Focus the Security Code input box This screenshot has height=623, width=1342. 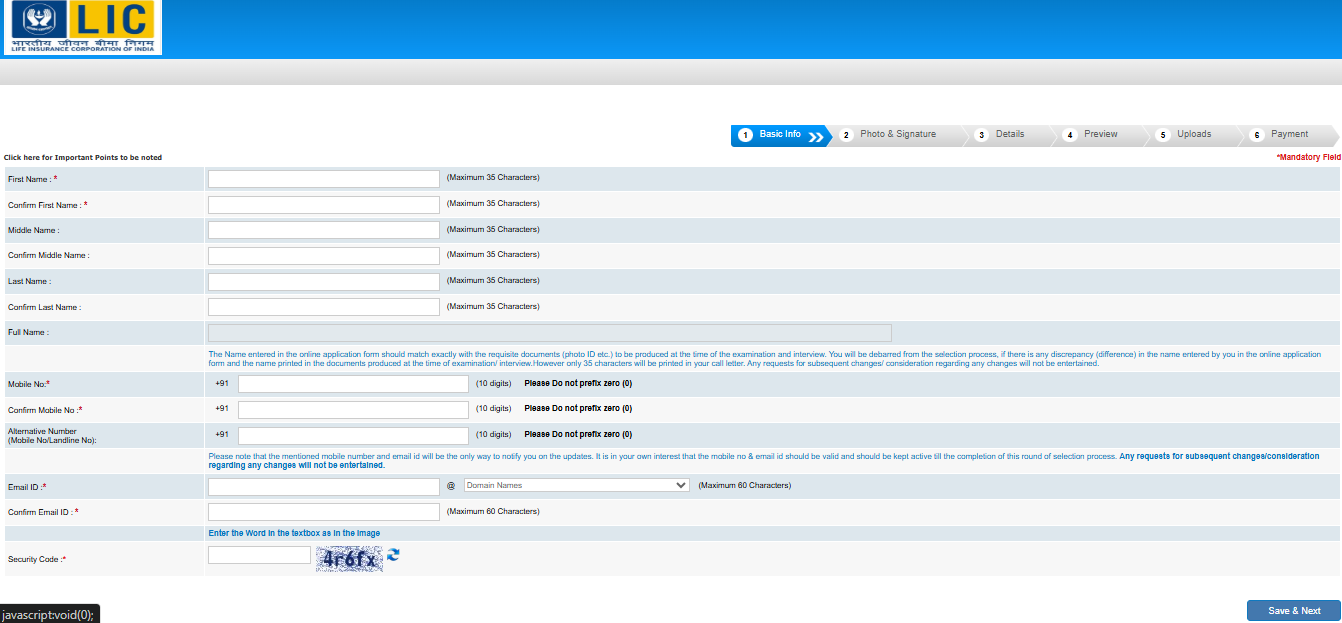pos(259,555)
